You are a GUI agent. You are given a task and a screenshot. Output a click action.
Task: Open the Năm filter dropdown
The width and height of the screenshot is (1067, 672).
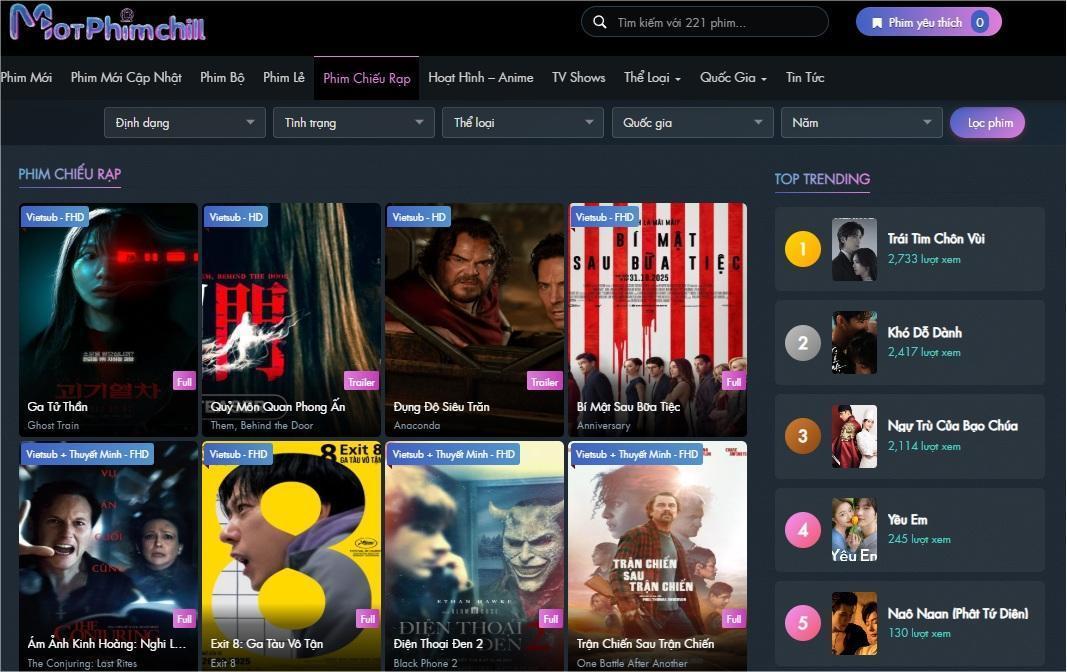click(861, 123)
